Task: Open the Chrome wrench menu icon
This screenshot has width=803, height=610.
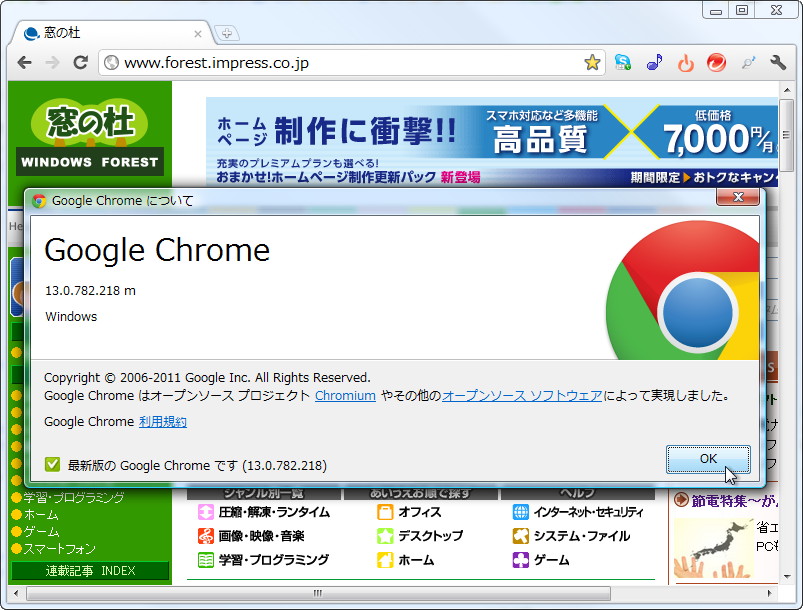Action: pyautogui.click(x=779, y=62)
